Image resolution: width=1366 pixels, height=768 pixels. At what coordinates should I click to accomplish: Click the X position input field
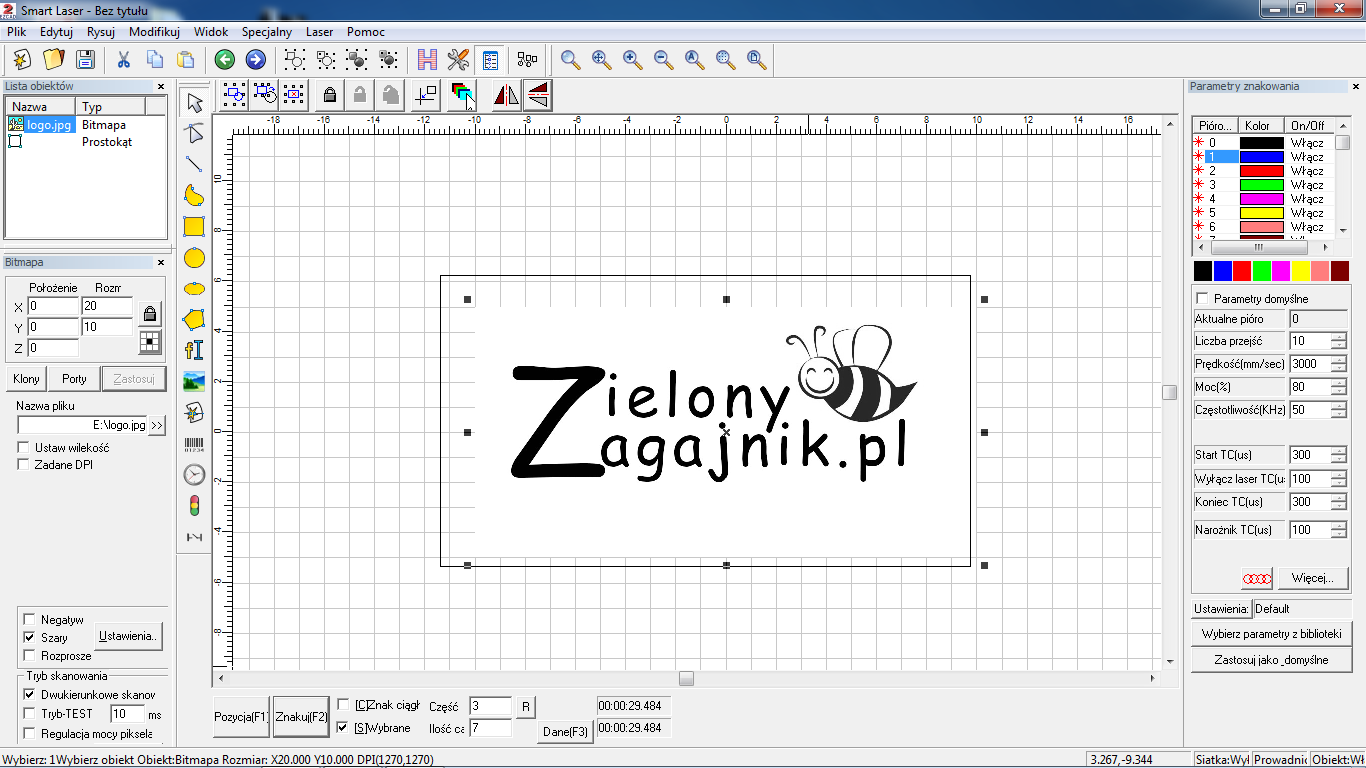53,306
